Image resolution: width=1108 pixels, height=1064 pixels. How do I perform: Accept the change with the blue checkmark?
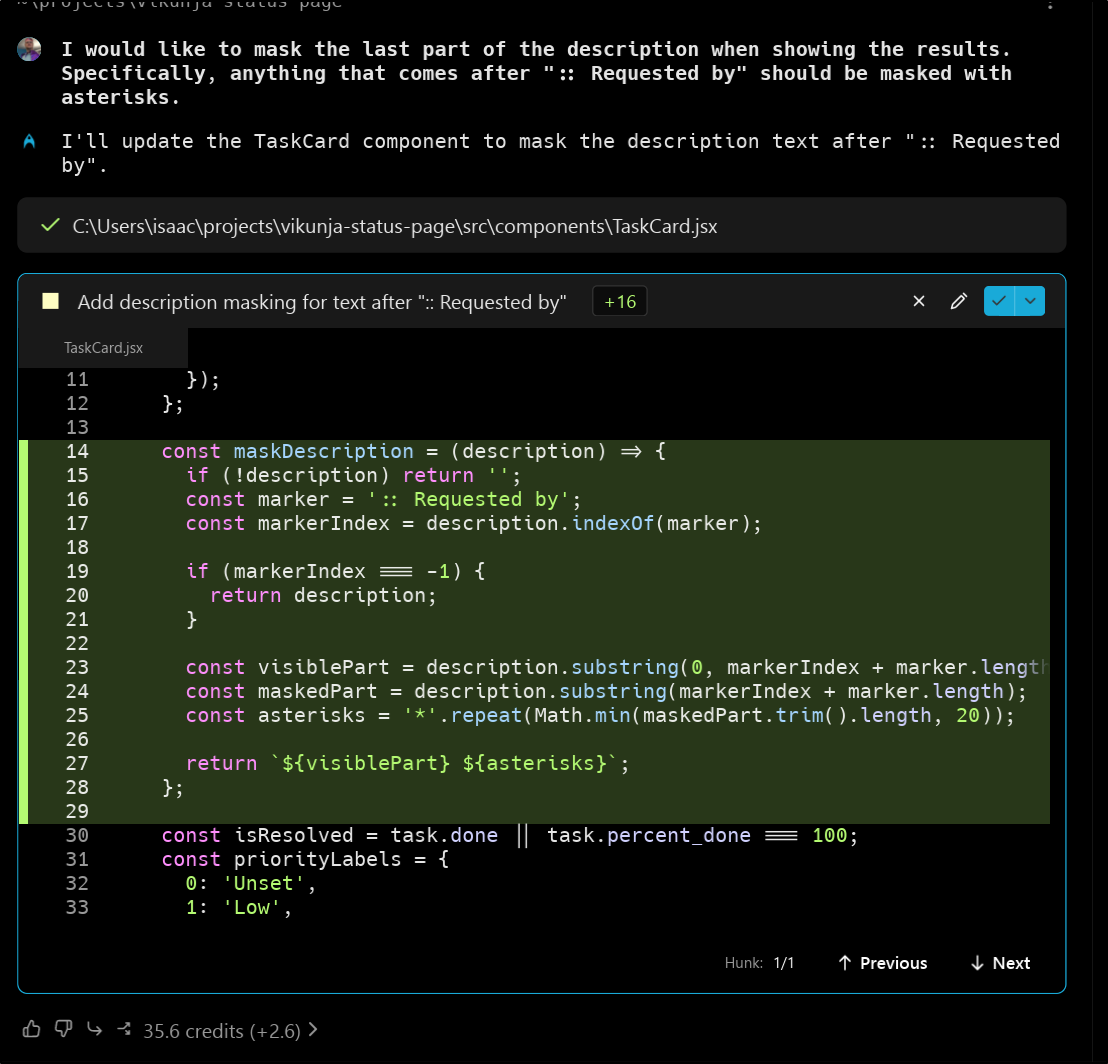[999, 301]
